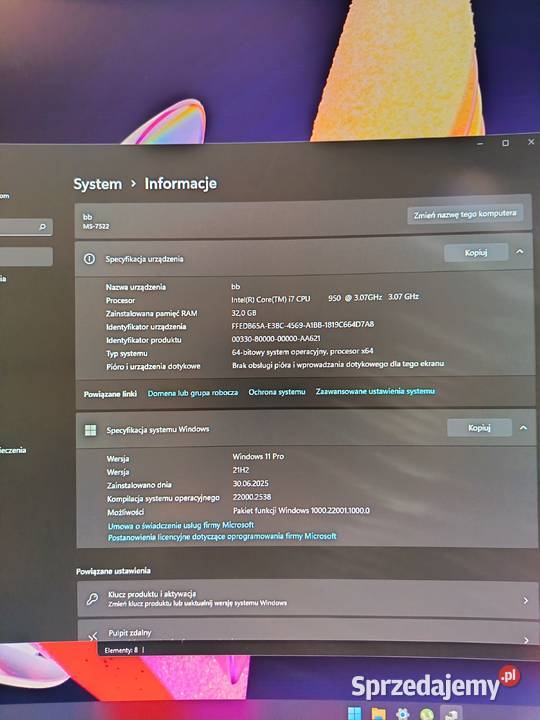Copy device specifications with Kopiuj

click(x=476, y=253)
